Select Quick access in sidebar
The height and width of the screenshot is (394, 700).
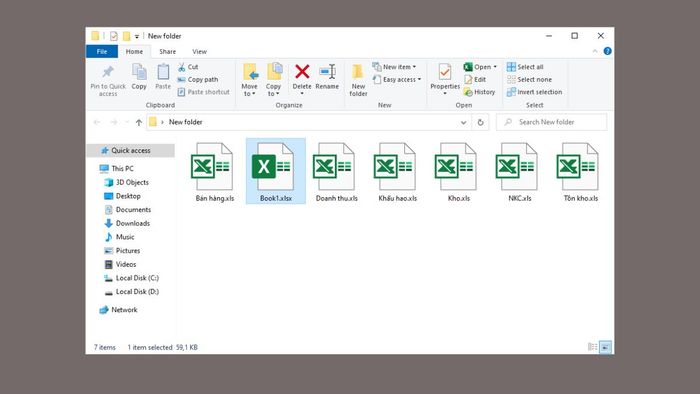[x=130, y=151]
